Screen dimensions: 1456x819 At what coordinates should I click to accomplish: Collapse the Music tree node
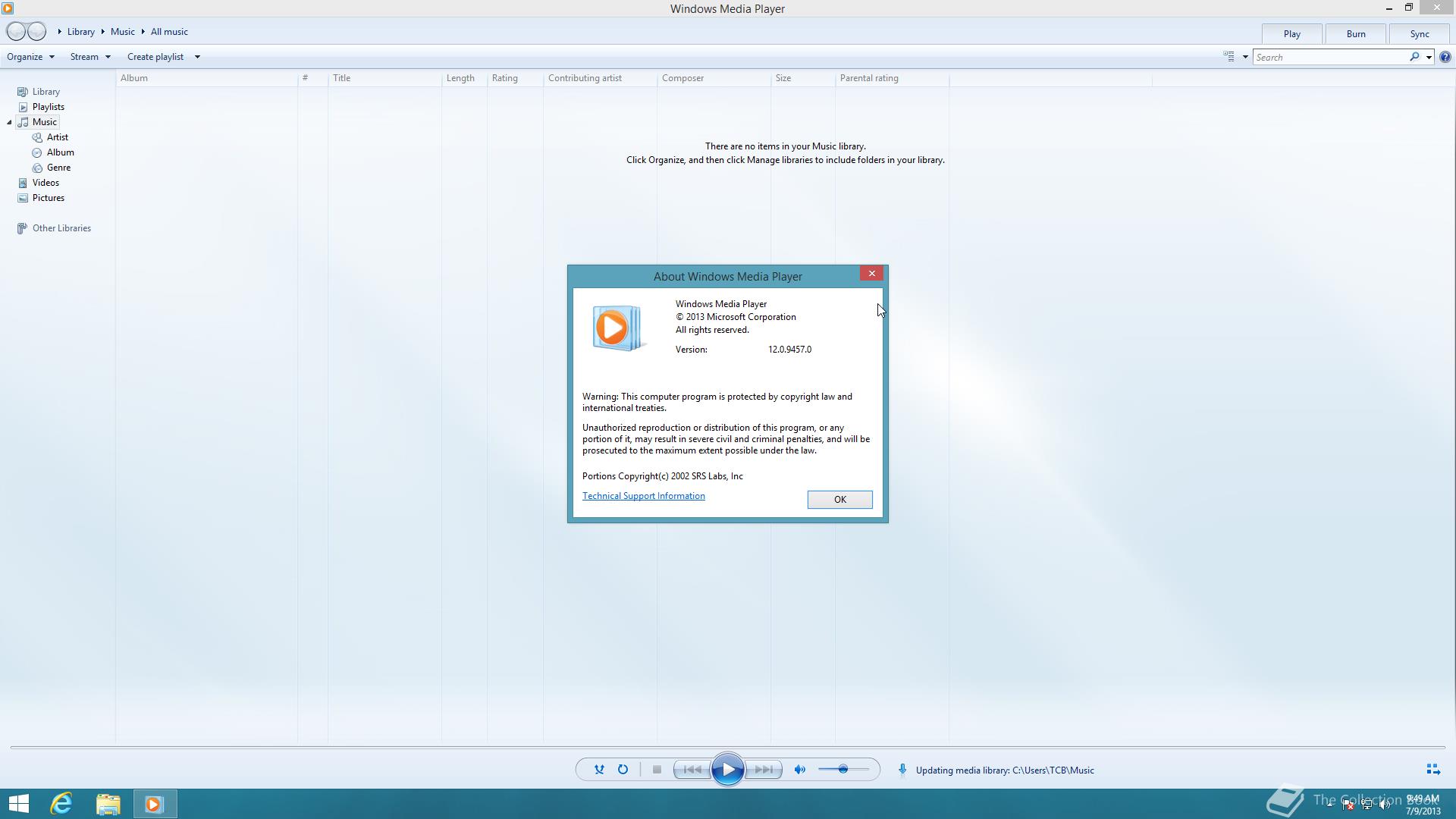tap(9, 122)
